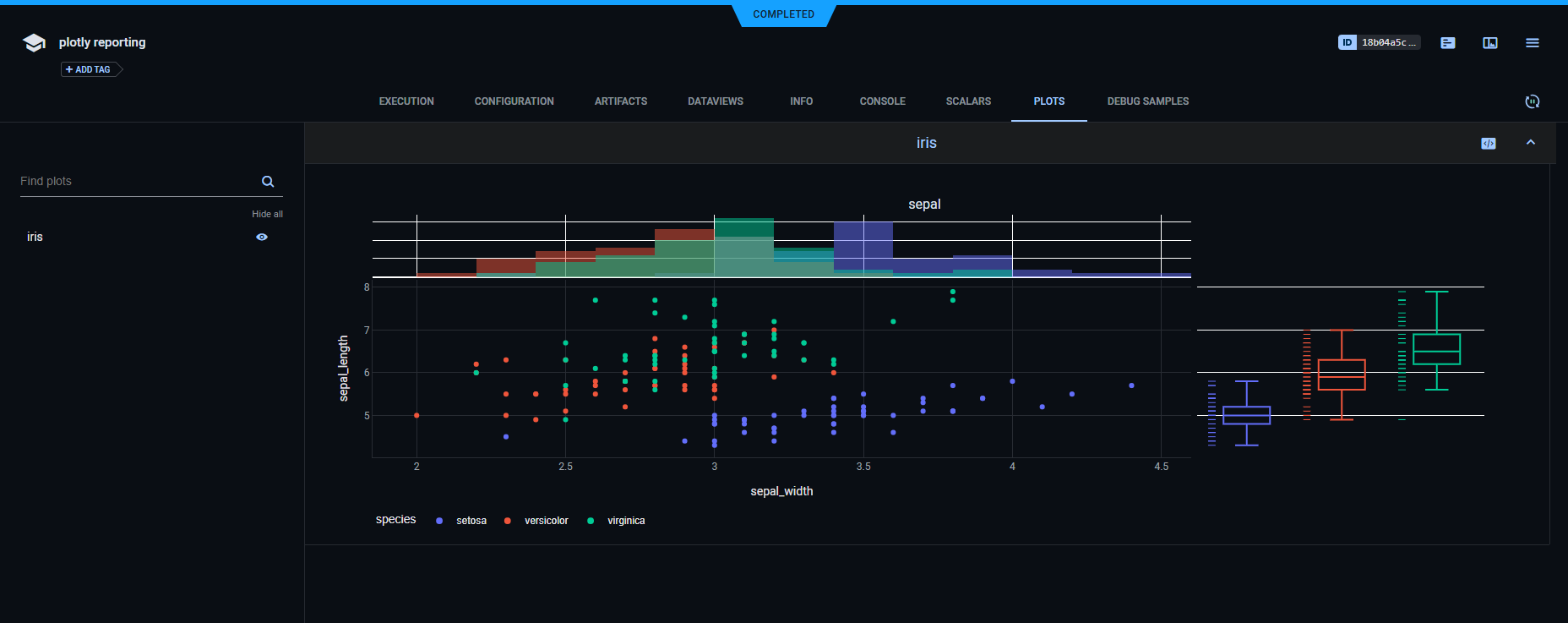
Task: Toggle the full-screen details view icon
Action: click(x=1490, y=43)
